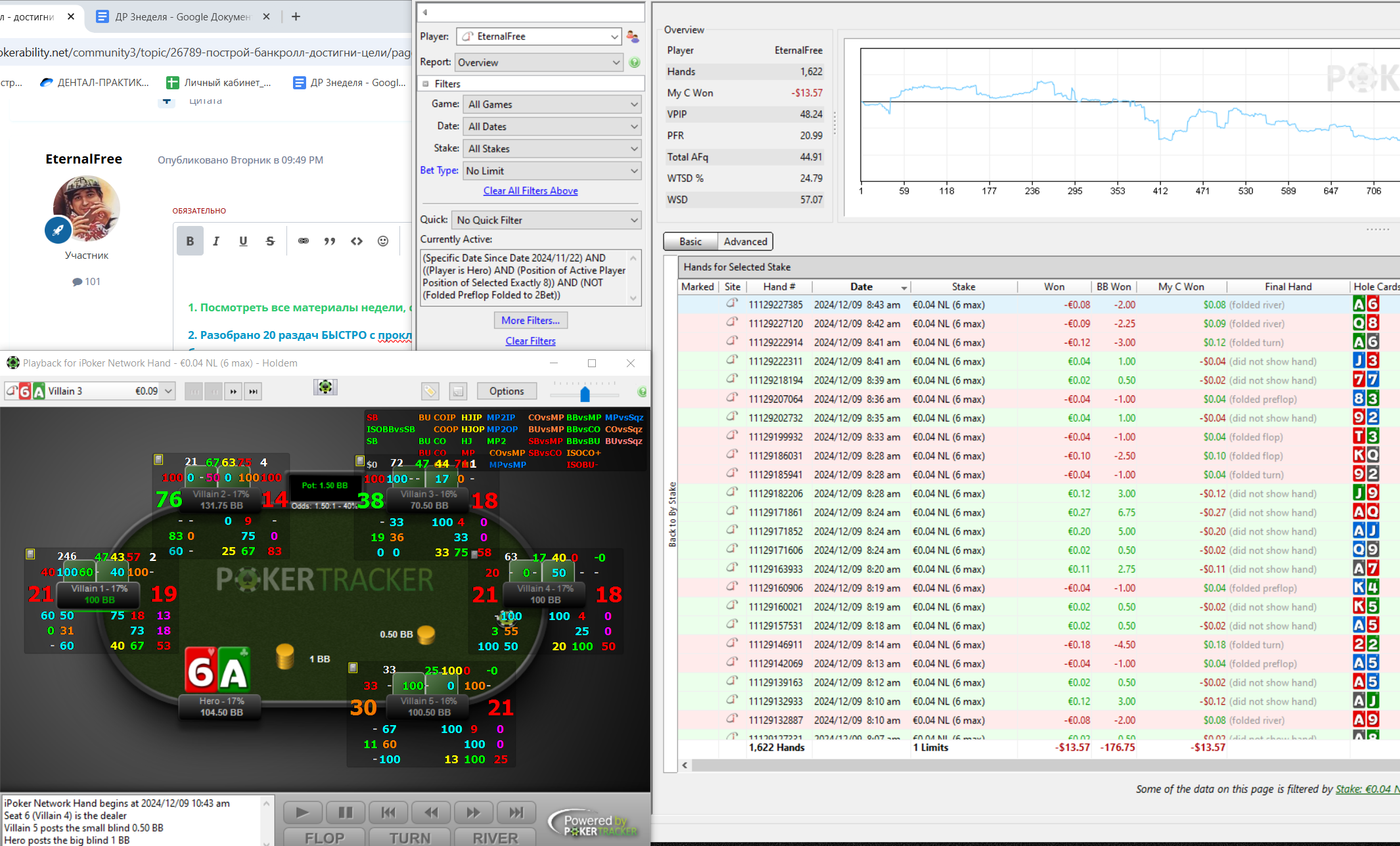Screen dimensions: 1400x846
Task: Expand the Villain 3 player dropdown in the replayer
Action: click(168, 391)
